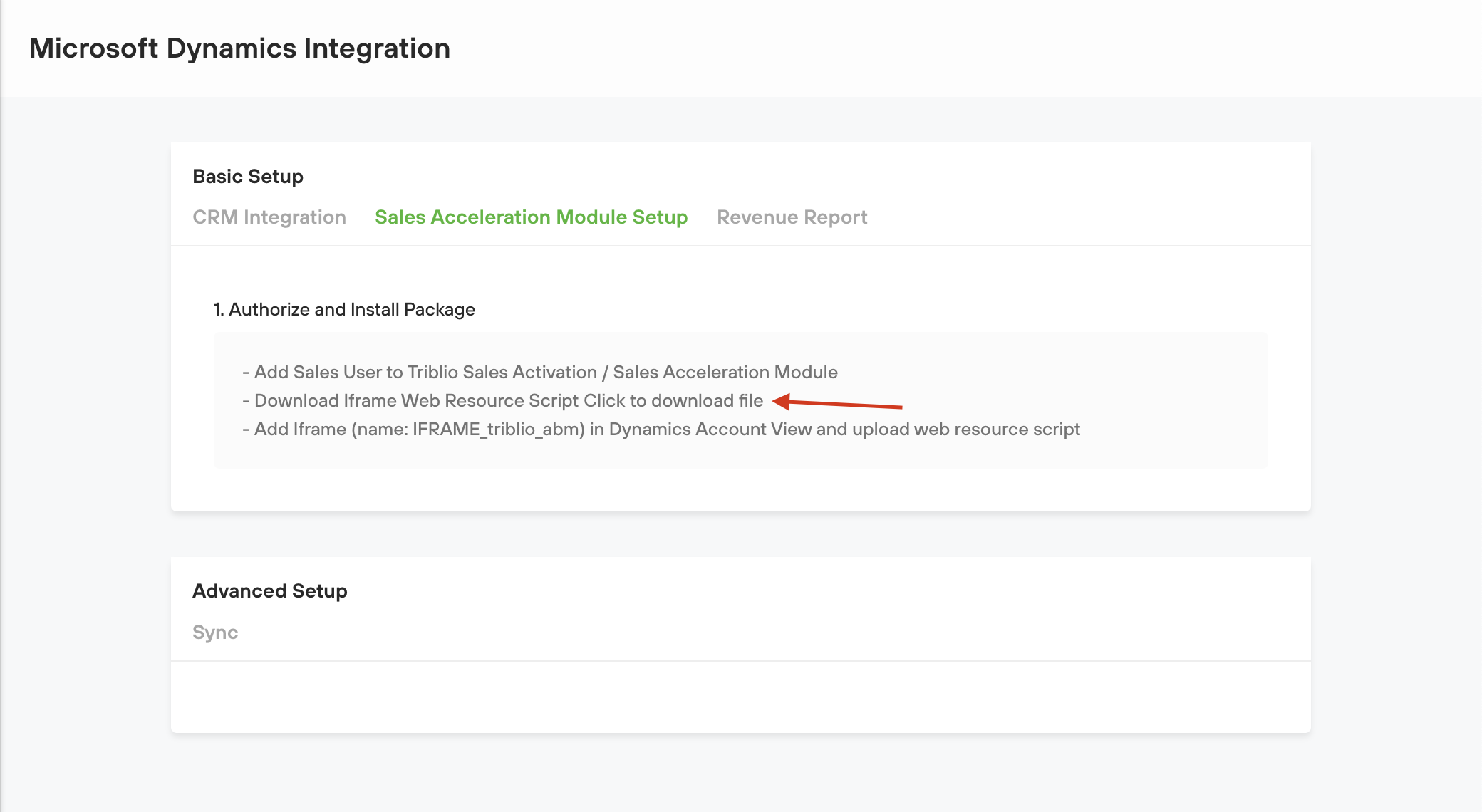Screen dimensions: 1482x812
Task: Click the 'Authorize and Install Package' step heading
Action: click(x=344, y=310)
